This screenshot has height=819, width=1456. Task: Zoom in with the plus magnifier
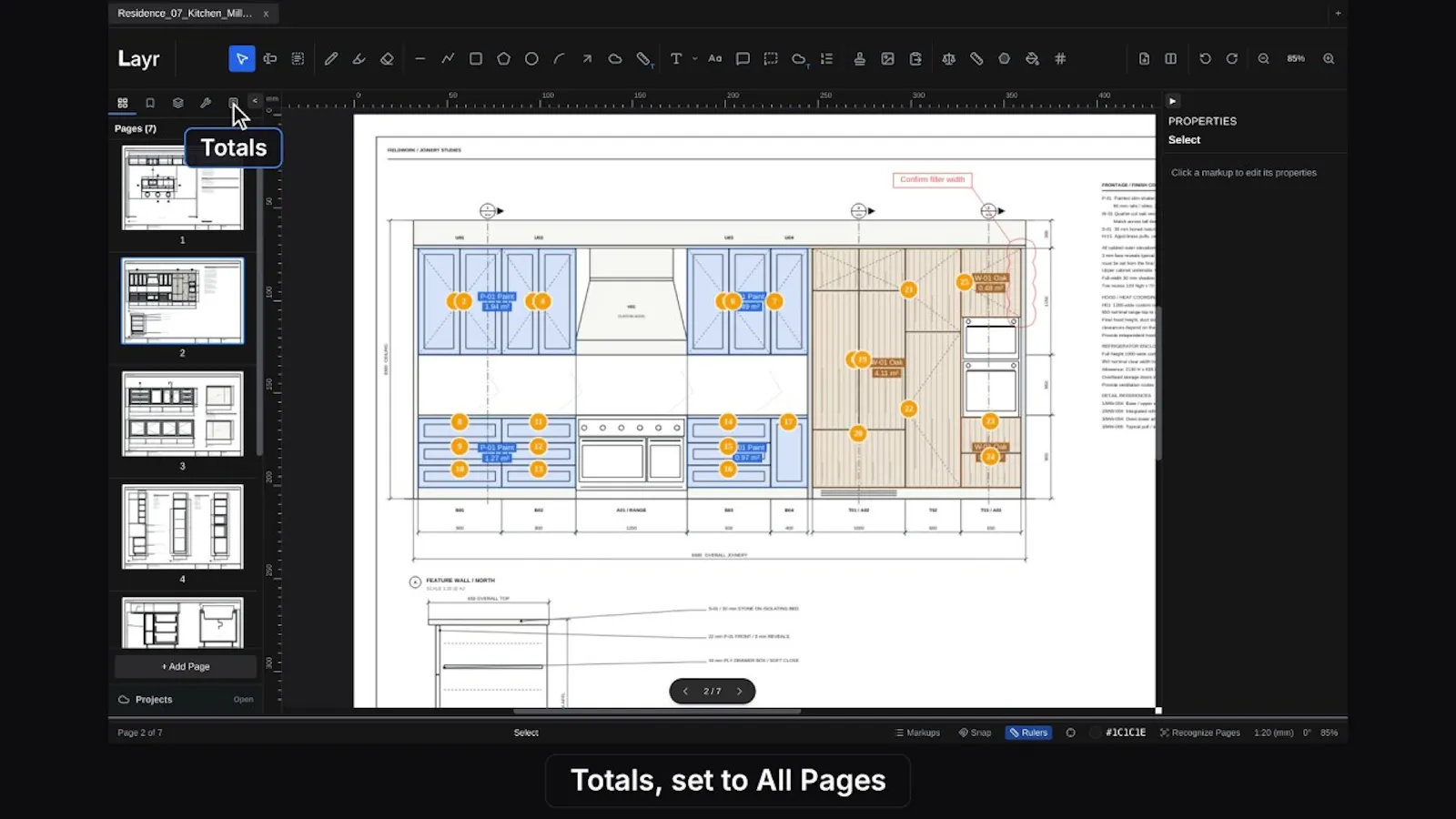1329,58
